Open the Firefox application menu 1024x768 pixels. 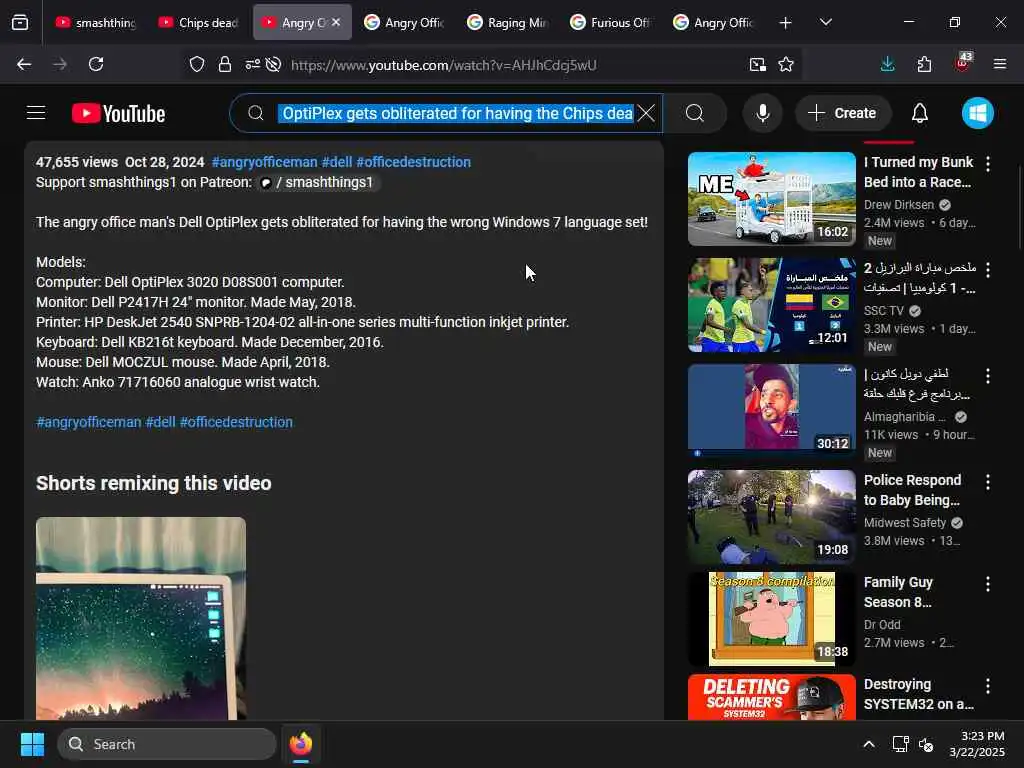1000,64
